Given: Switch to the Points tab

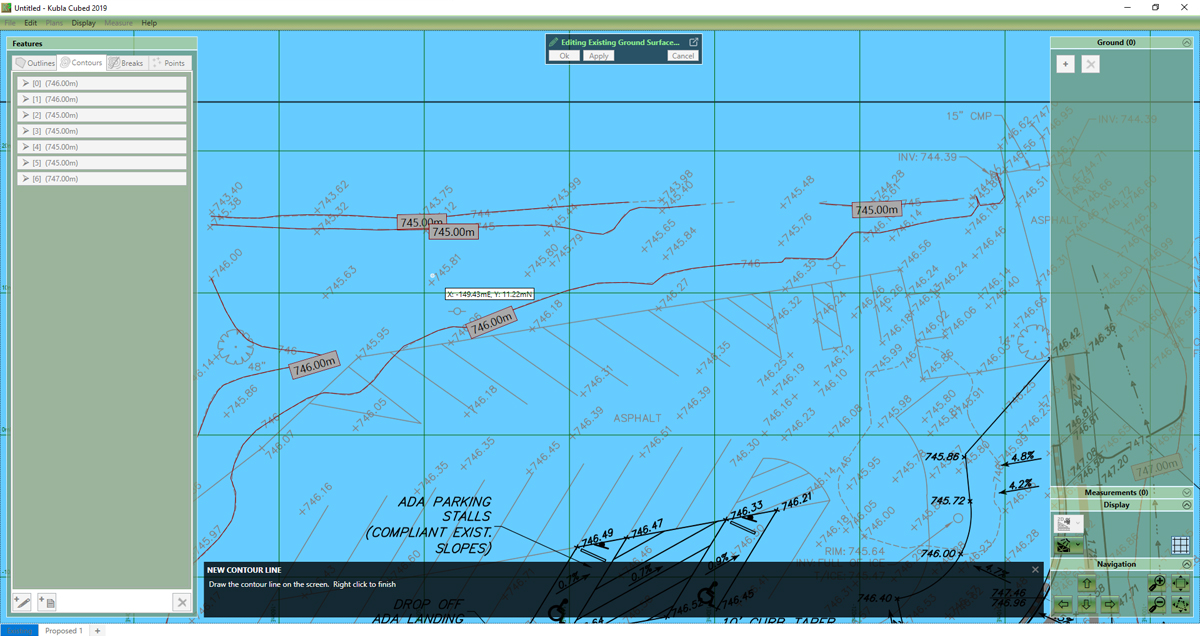Looking at the screenshot, I should [x=168, y=63].
